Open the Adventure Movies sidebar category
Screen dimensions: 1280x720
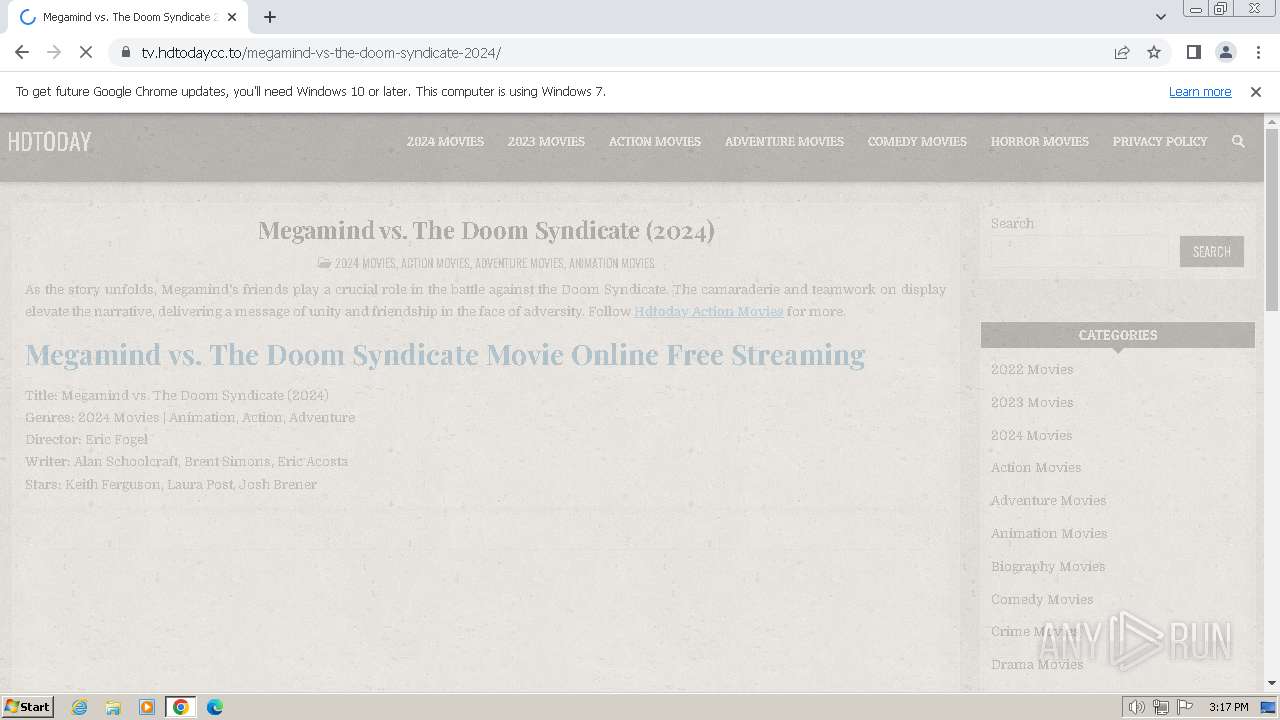1048,500
